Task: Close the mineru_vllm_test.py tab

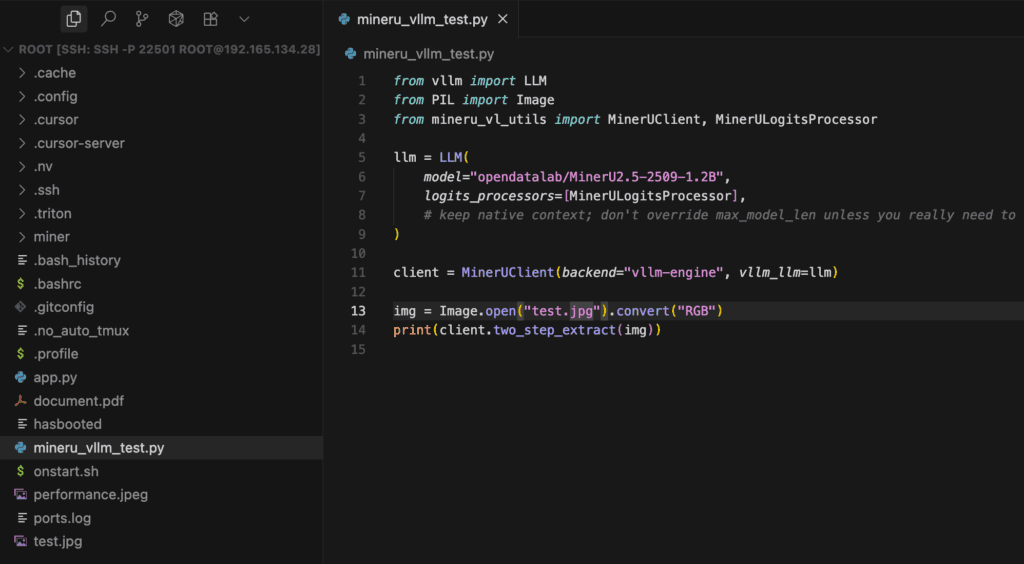Action: [502, 19]
